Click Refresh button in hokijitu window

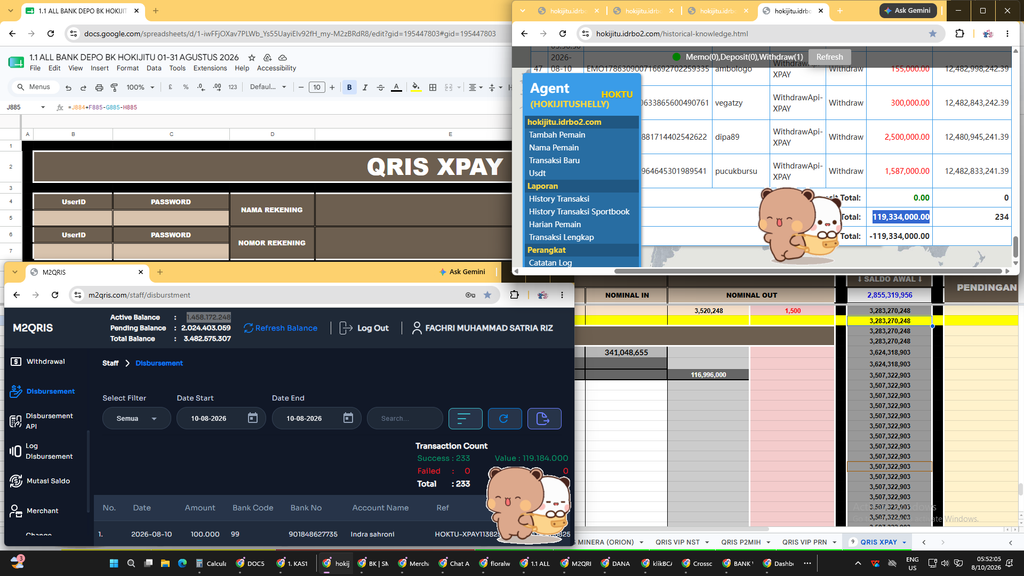point(829,57)
